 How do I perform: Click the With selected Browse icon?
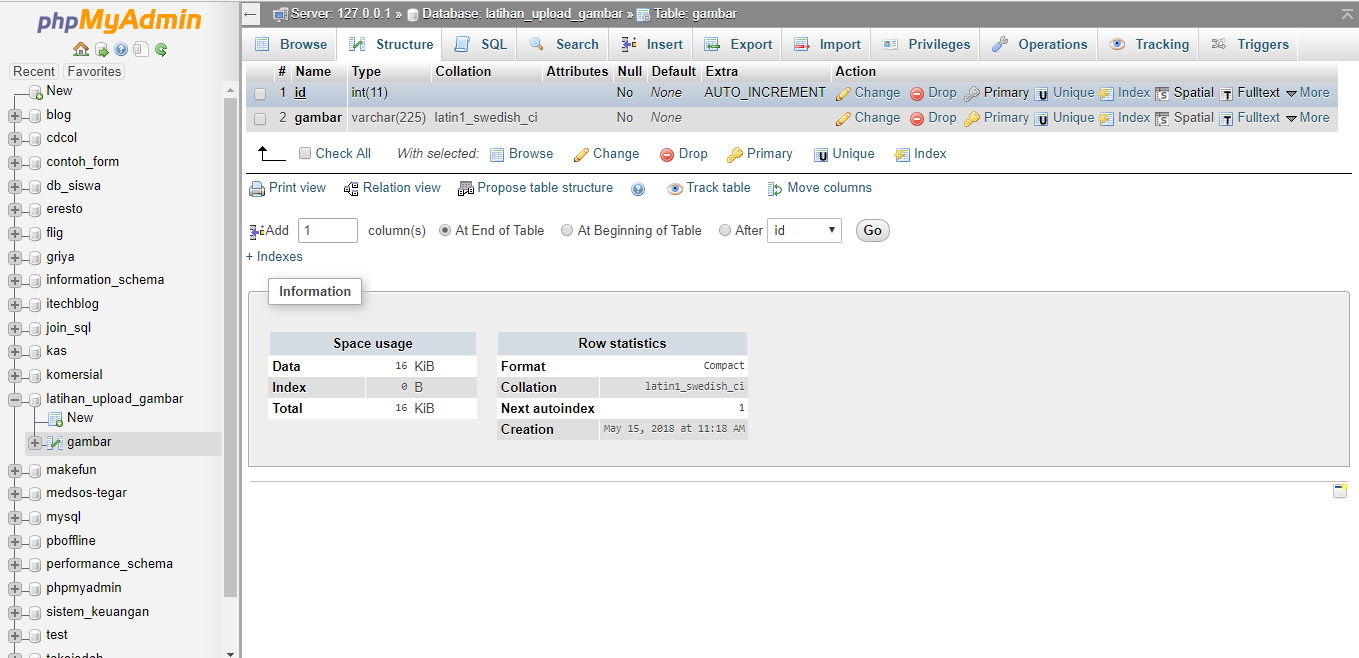click(x=497, y=155)
